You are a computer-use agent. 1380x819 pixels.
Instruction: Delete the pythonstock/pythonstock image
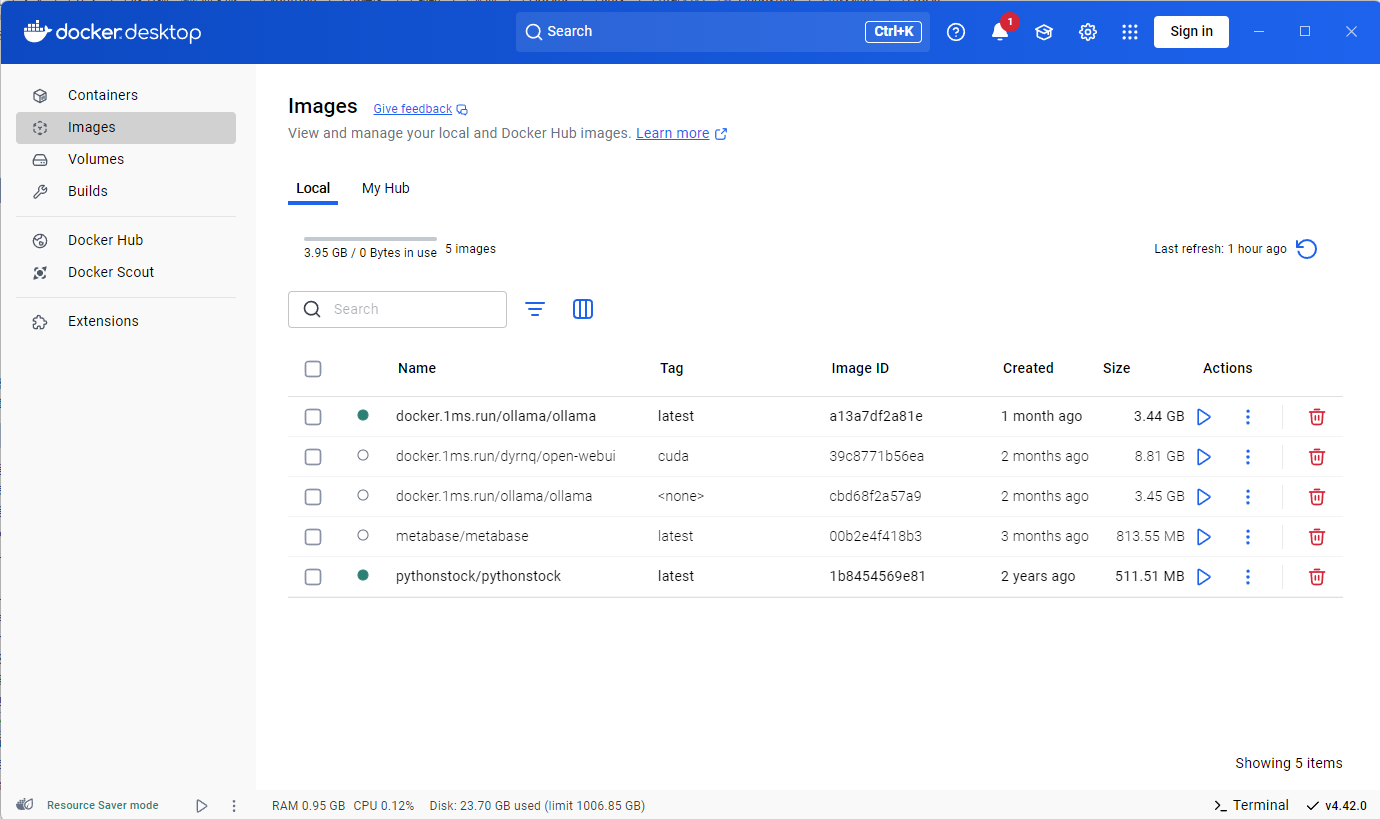pyautogui.click(x=1317, y=577)
